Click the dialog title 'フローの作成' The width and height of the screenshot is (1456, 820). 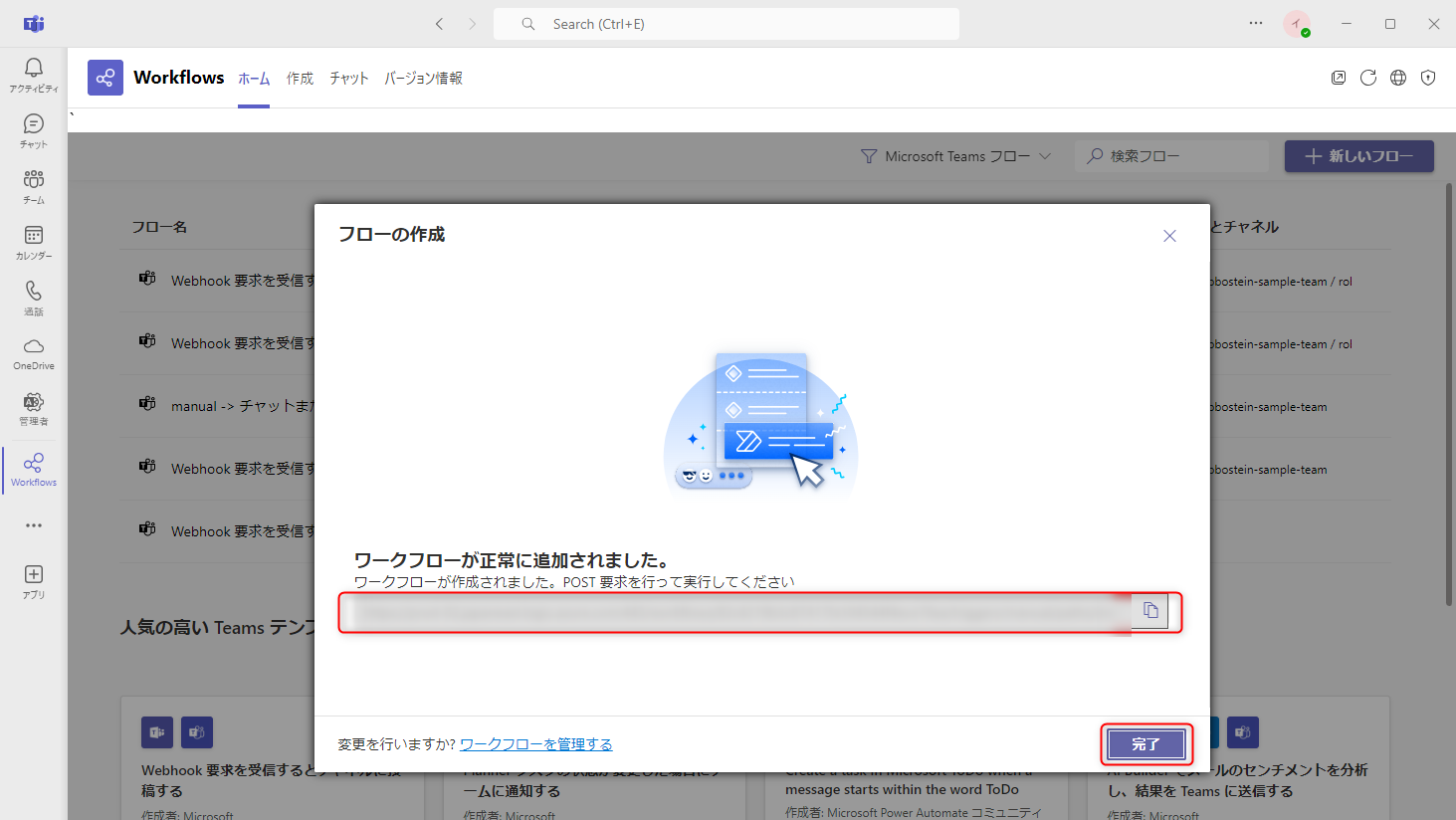click(x=391, y=234)
